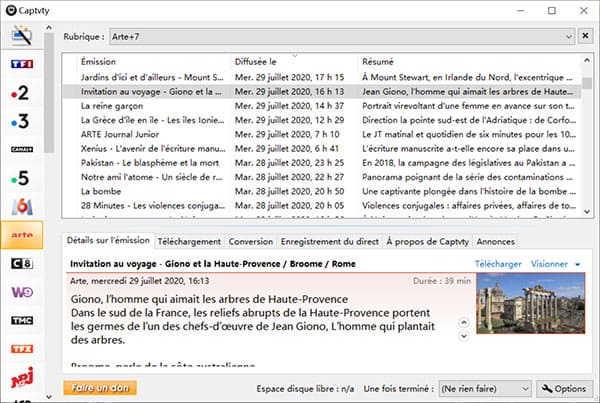Click the 'Durée : 39 min' label
Viewport: 600px width, 403px height.
tap(442, 281)
